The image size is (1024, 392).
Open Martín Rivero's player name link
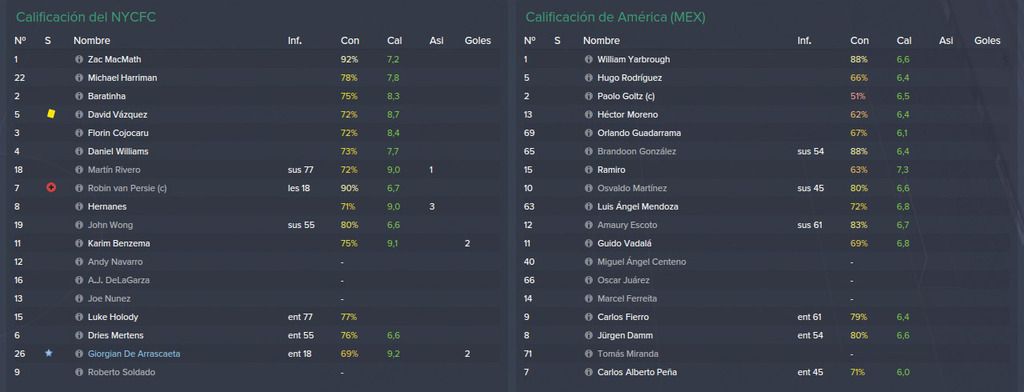[x=114, y=170]
